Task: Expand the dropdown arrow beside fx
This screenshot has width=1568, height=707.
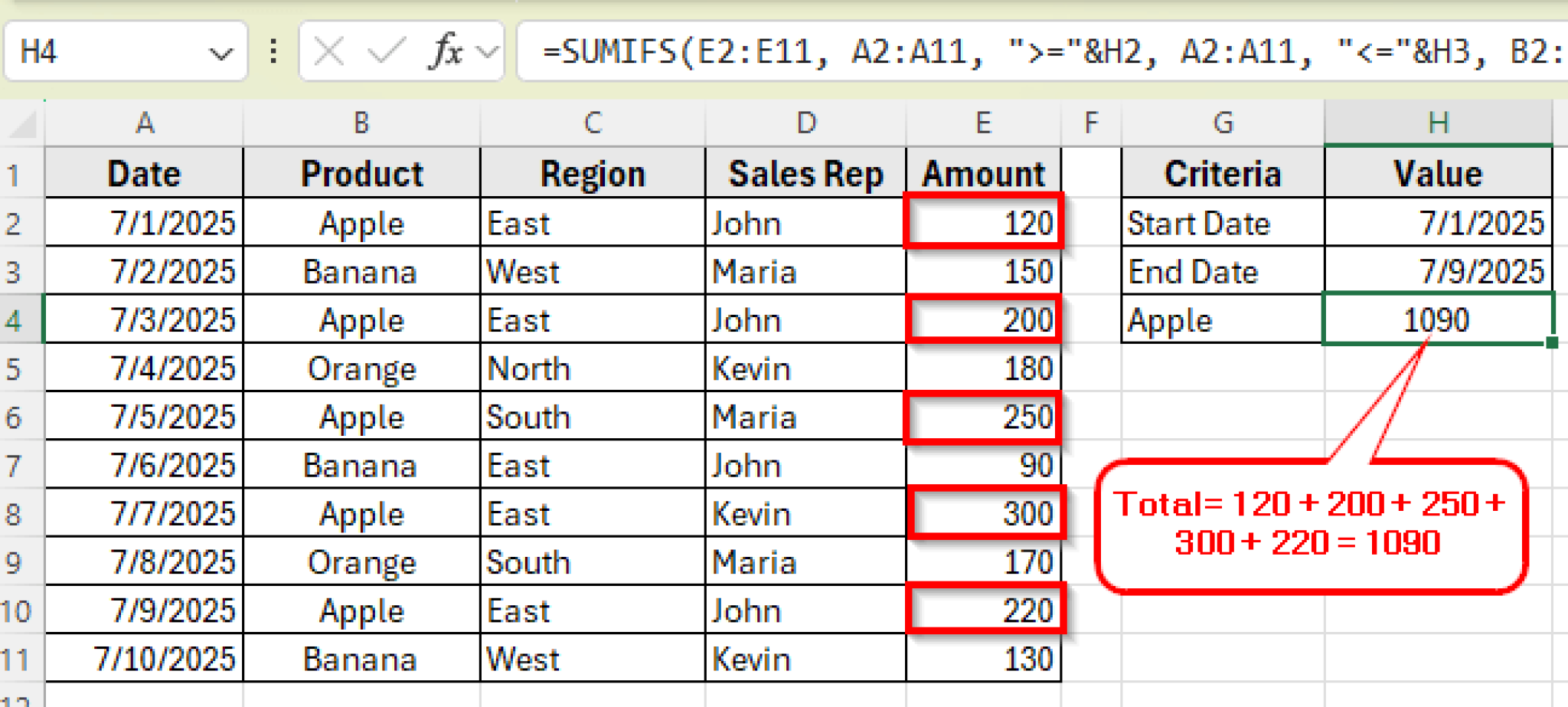Action: tap(487, 52)
